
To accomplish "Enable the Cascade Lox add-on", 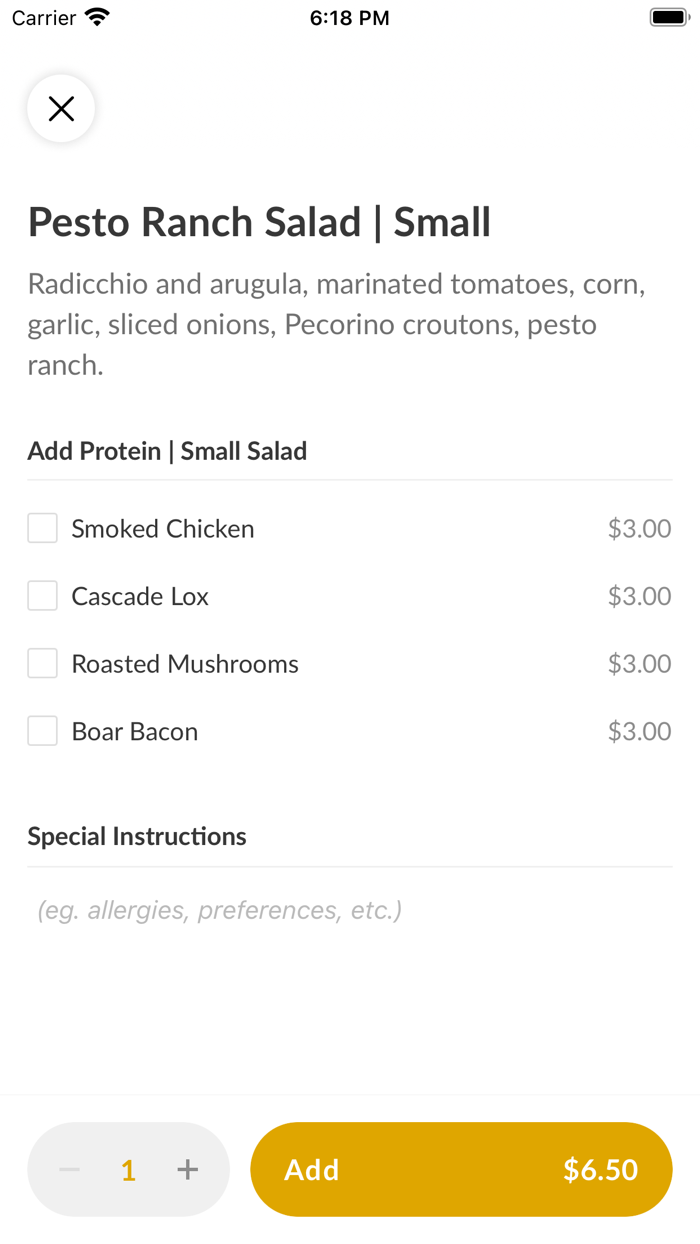I will 42,596.
